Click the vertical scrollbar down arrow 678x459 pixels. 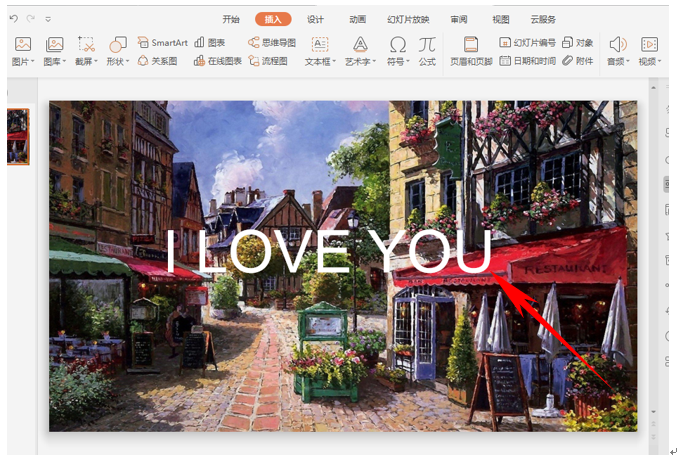point(653,411)
